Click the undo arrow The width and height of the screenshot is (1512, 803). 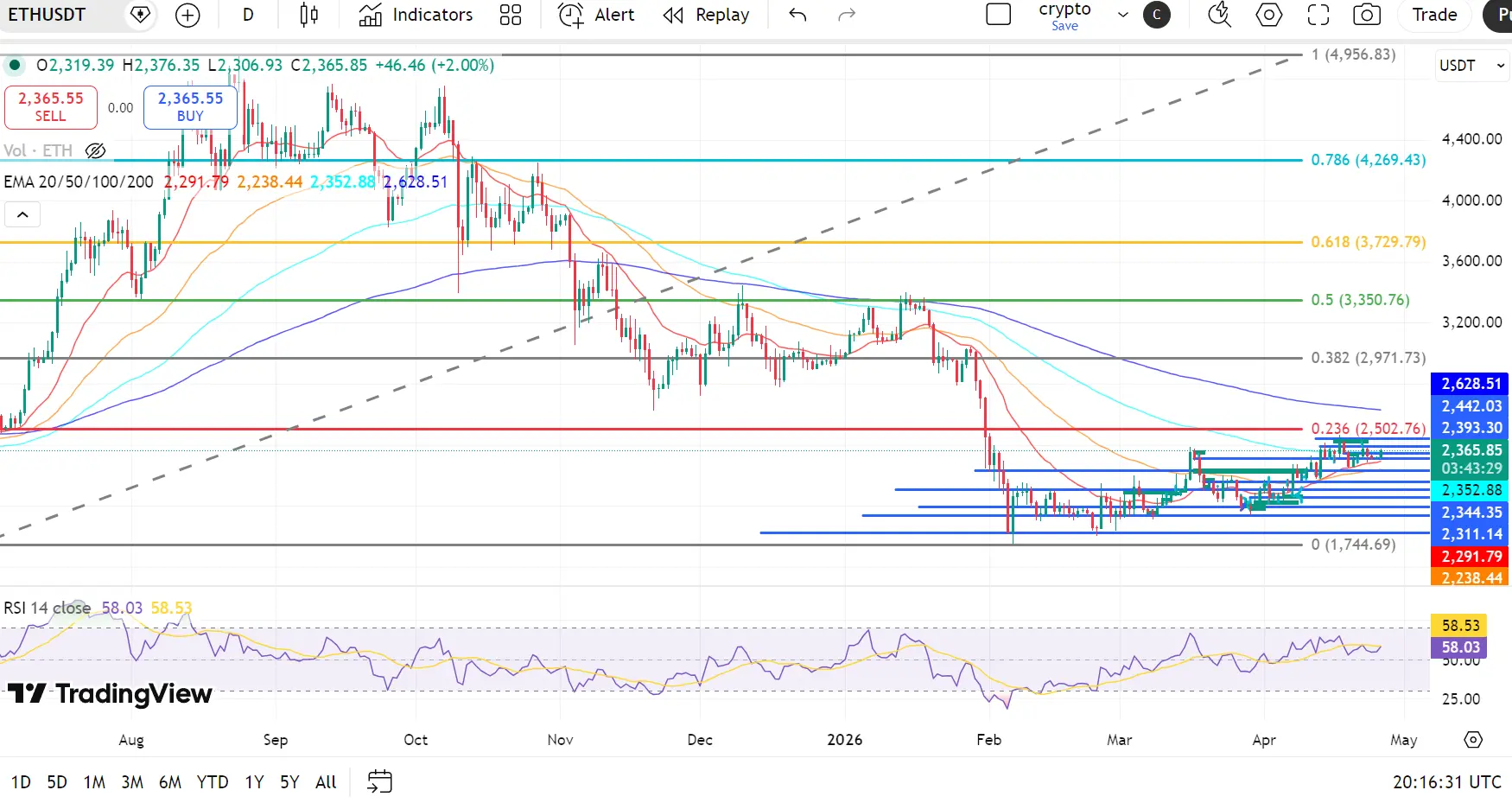797,15
